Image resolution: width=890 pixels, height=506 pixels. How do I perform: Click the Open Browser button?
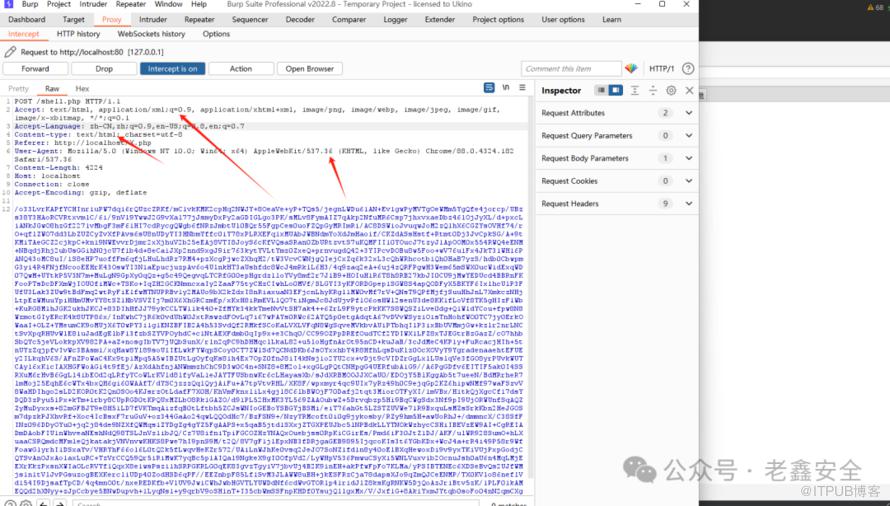pos(309,69)
